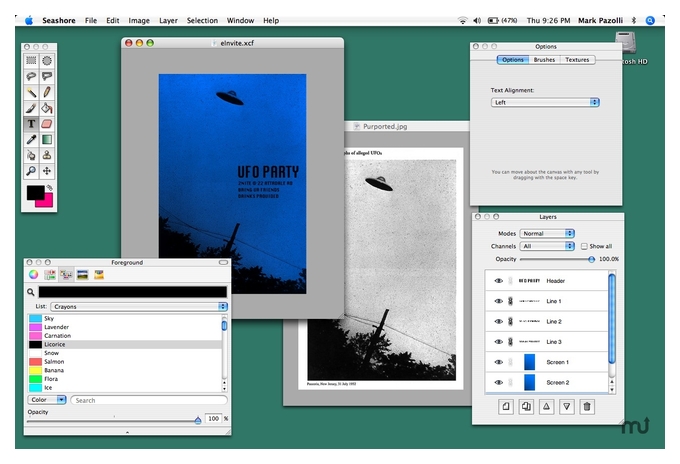Select the Magic Wand tool
The image size is (680, 464).
pos(31,92)
